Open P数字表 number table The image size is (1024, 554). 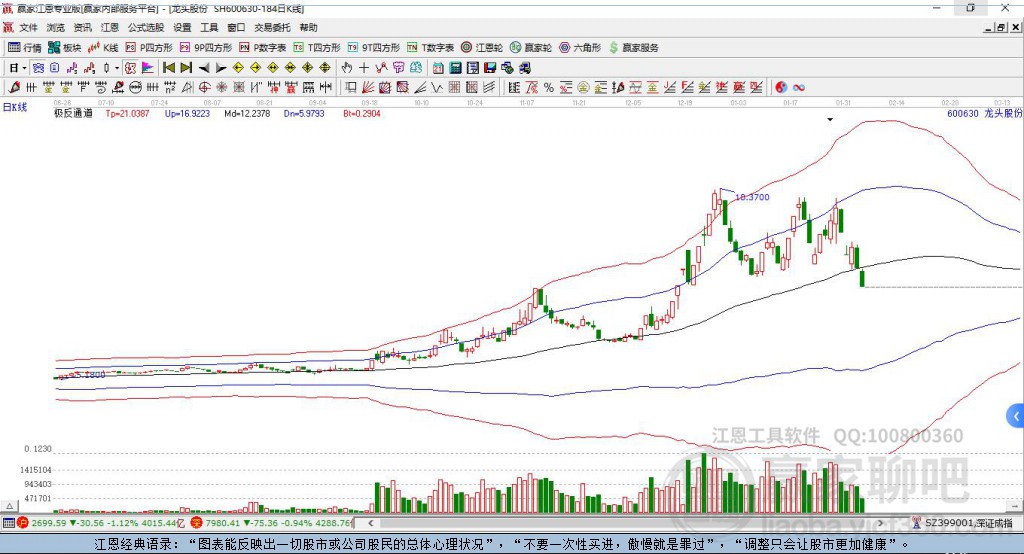click(x=263, y=48)
